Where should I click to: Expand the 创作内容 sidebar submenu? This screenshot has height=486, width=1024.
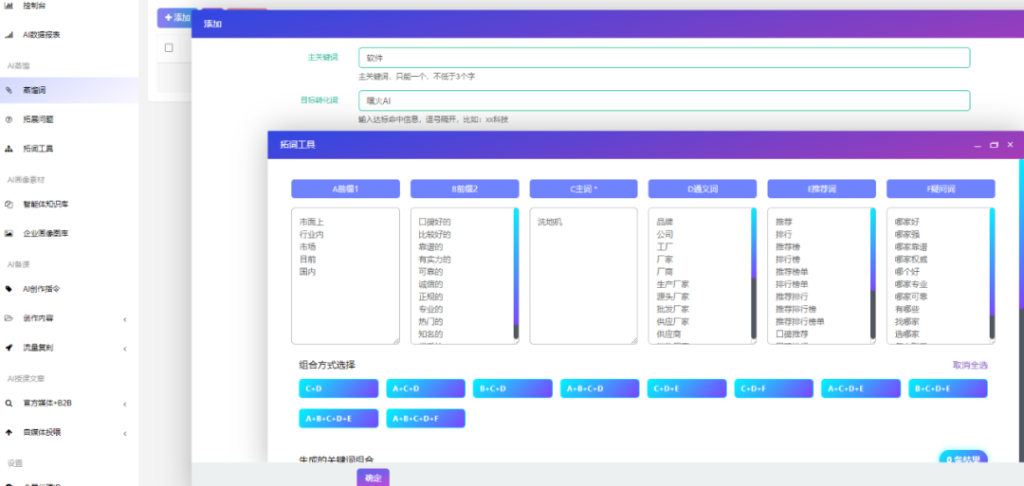point(124,319)
